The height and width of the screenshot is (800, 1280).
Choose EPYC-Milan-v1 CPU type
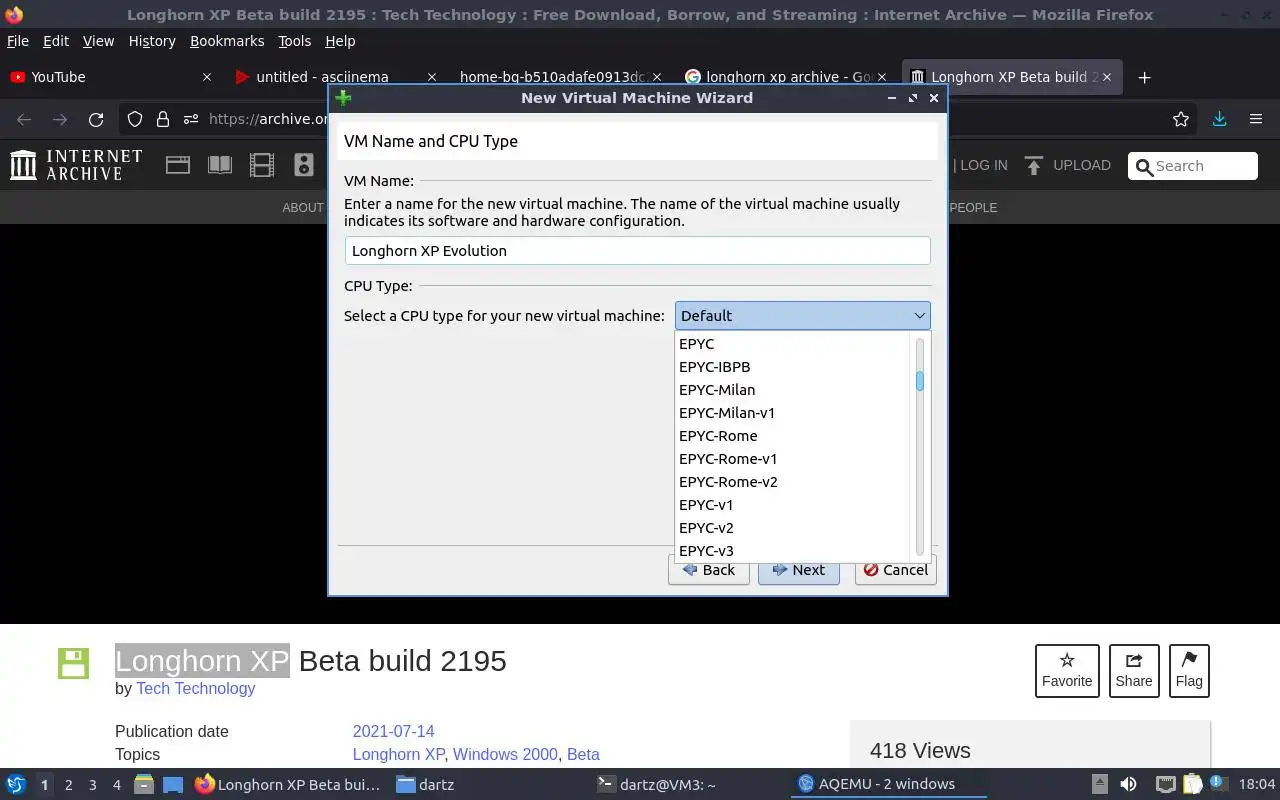coord(794,413)
